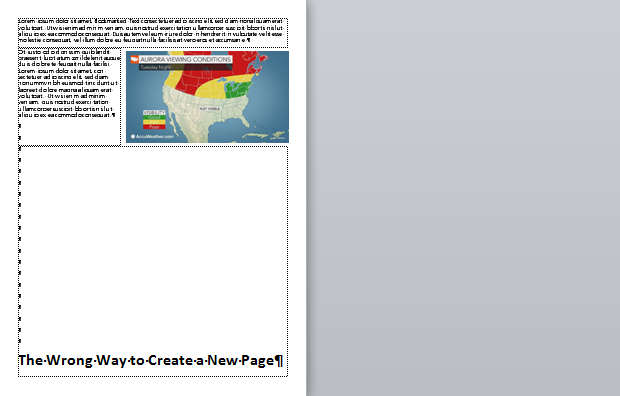The height and width of the screenshot is (396, 620).
Task: Click in the left column text paragraph
Action: coord(68,83)
